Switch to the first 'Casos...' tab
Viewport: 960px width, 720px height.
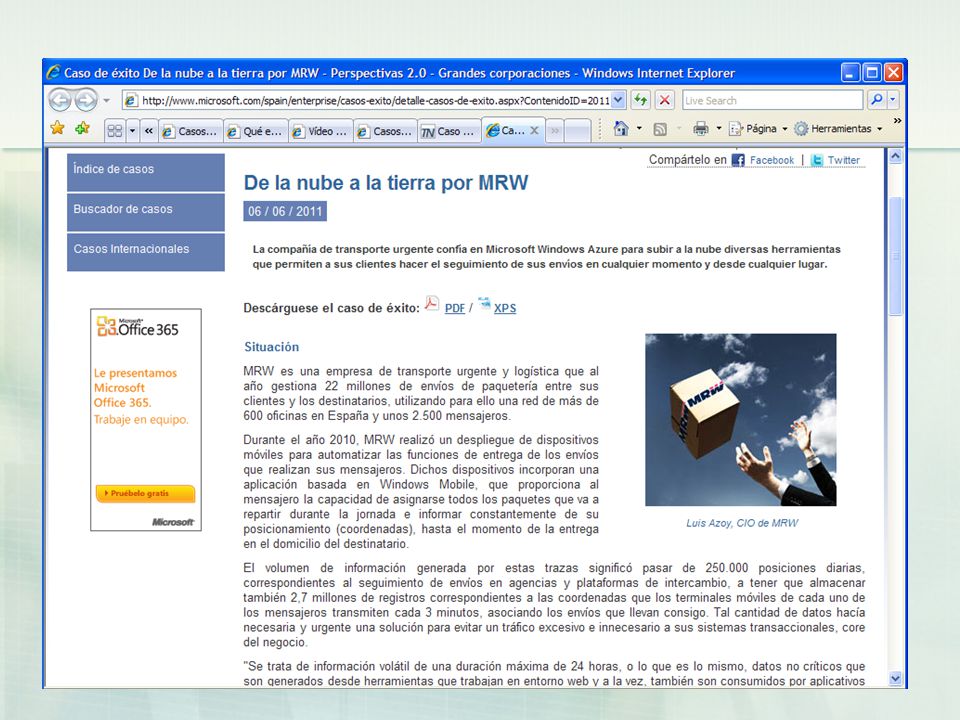(190, 131)
